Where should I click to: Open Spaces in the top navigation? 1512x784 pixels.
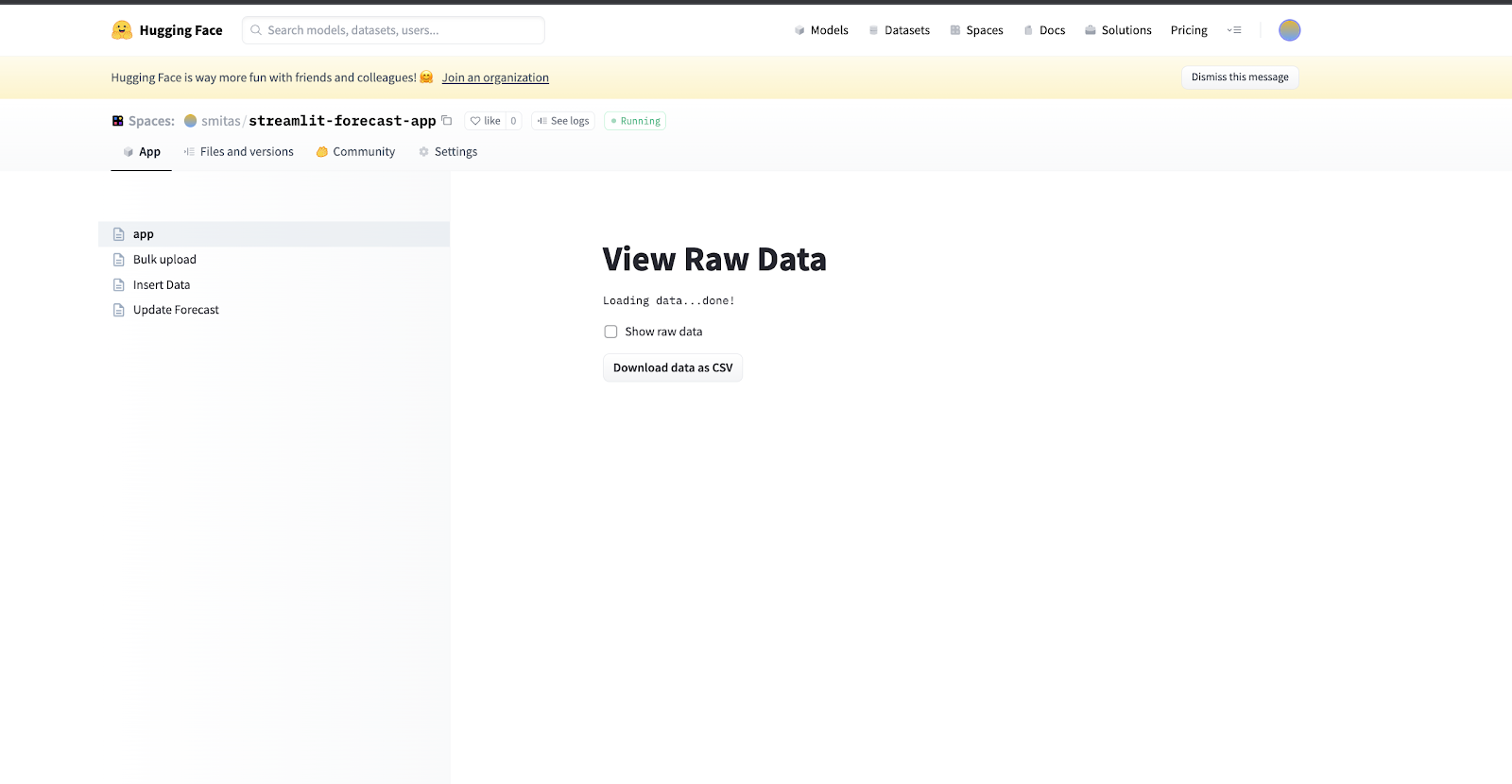point(976,30)
